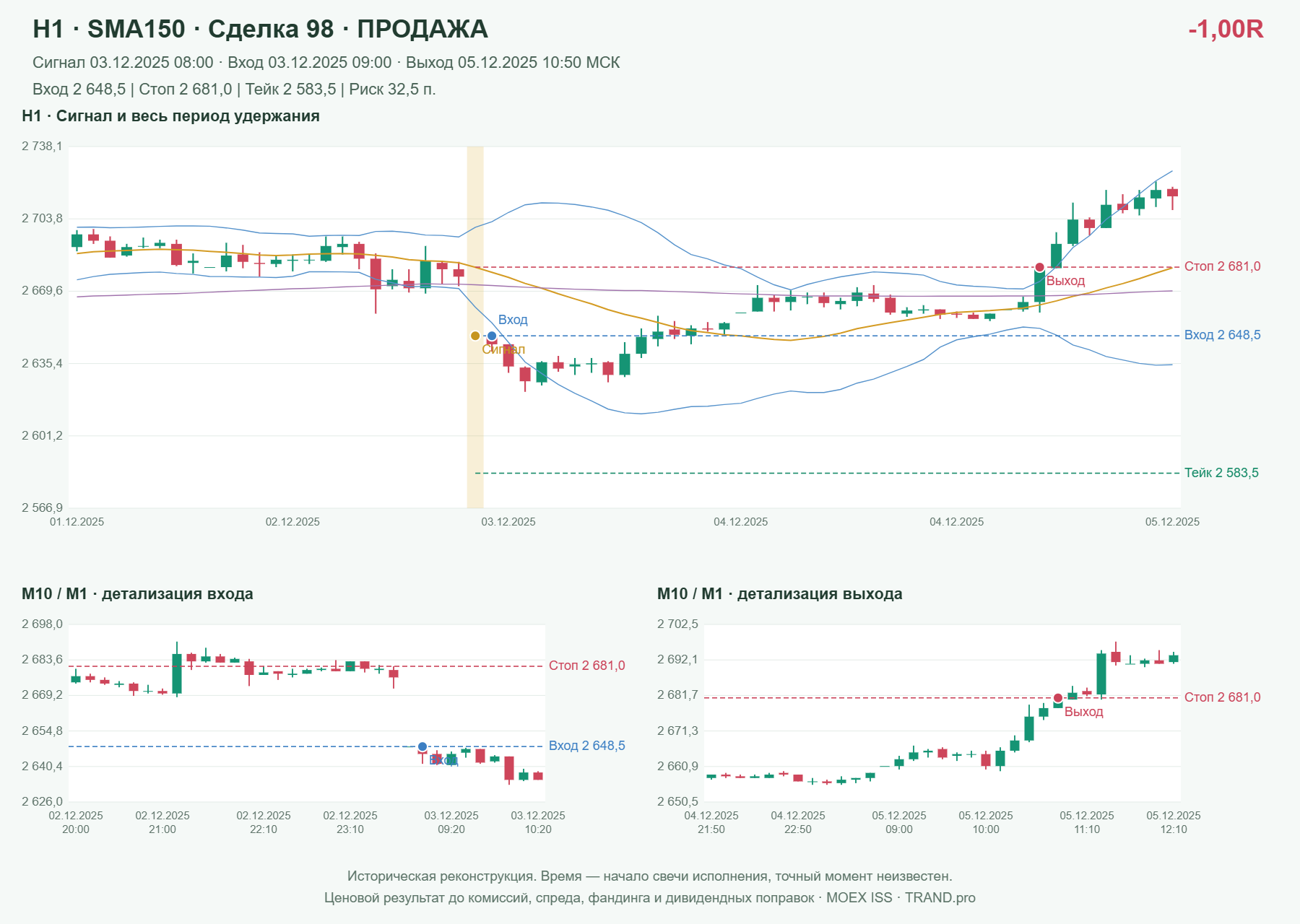Click the '05.12.2025 12:10' time label

1174,822
